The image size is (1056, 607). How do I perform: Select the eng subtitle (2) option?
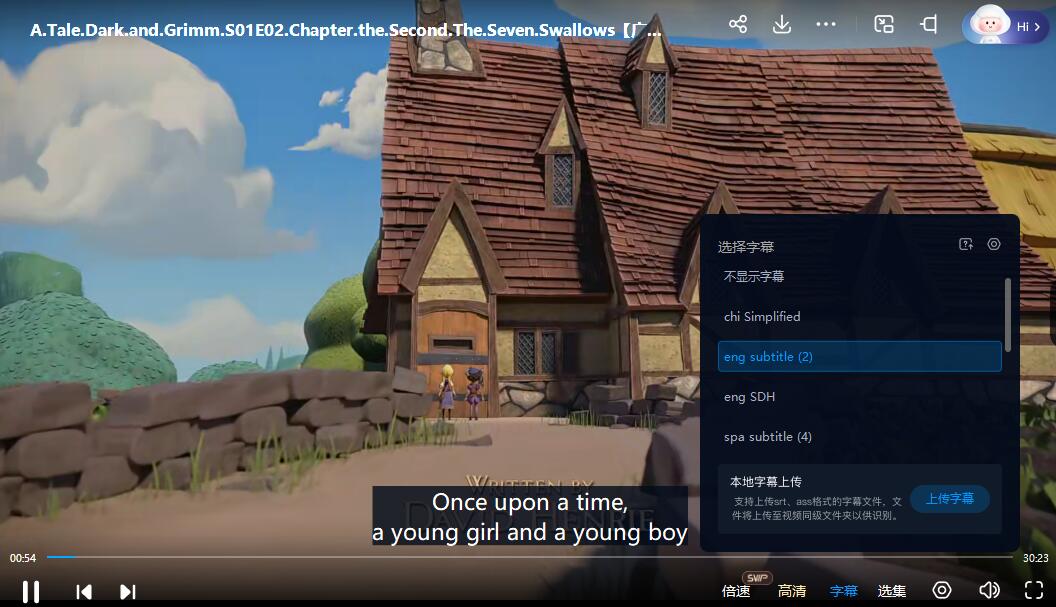859,356
